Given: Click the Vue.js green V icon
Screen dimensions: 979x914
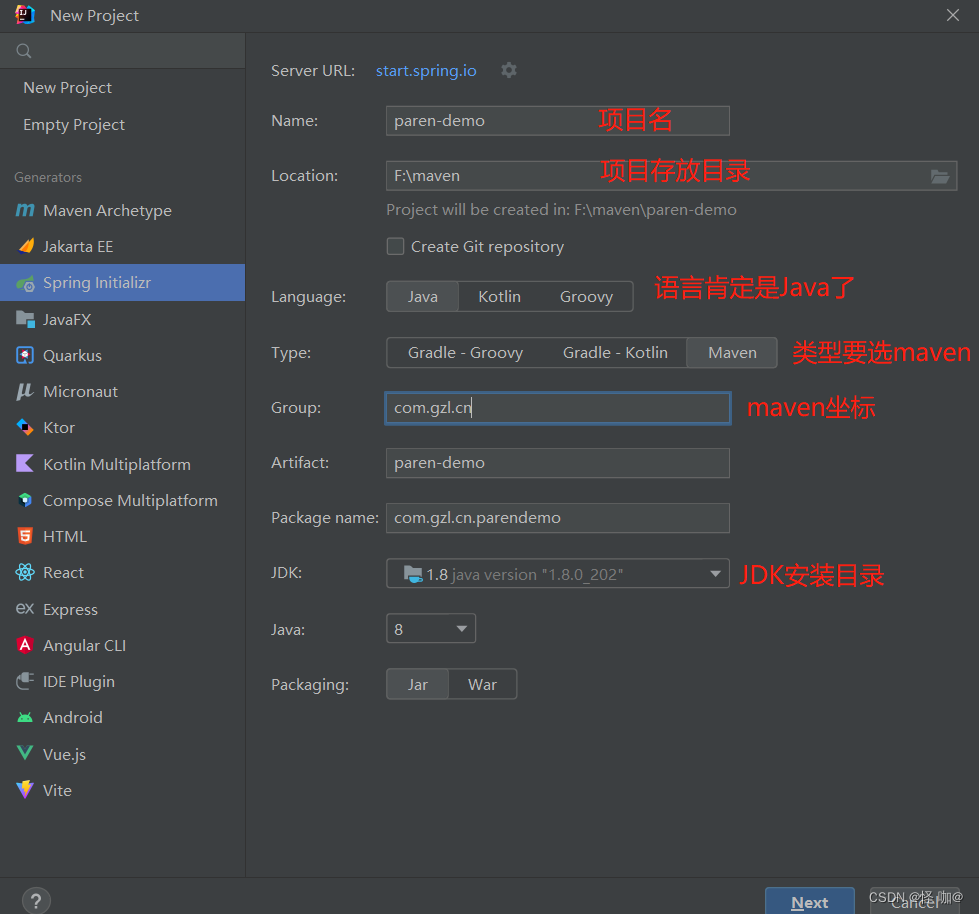Looking at the screenshot, I should click(25, 753).
